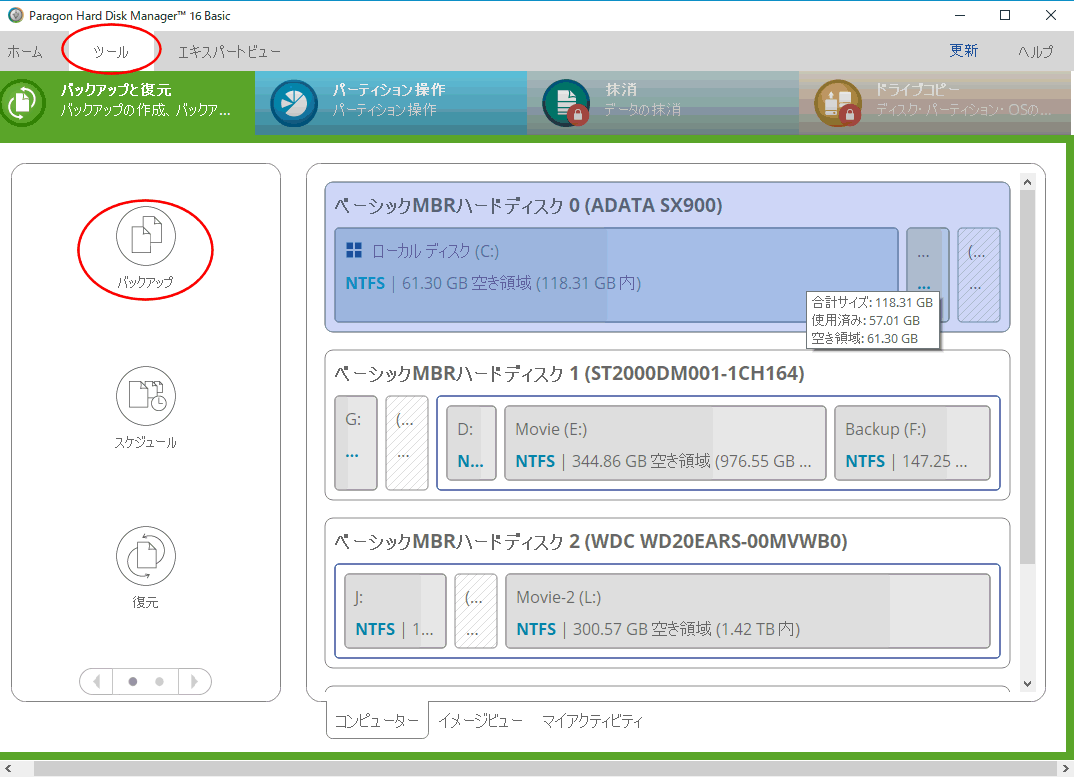The width and height of the screenshot is (1074, 777).
Task: Open the Help (ヘルプ) menu
Action: 1035,51
